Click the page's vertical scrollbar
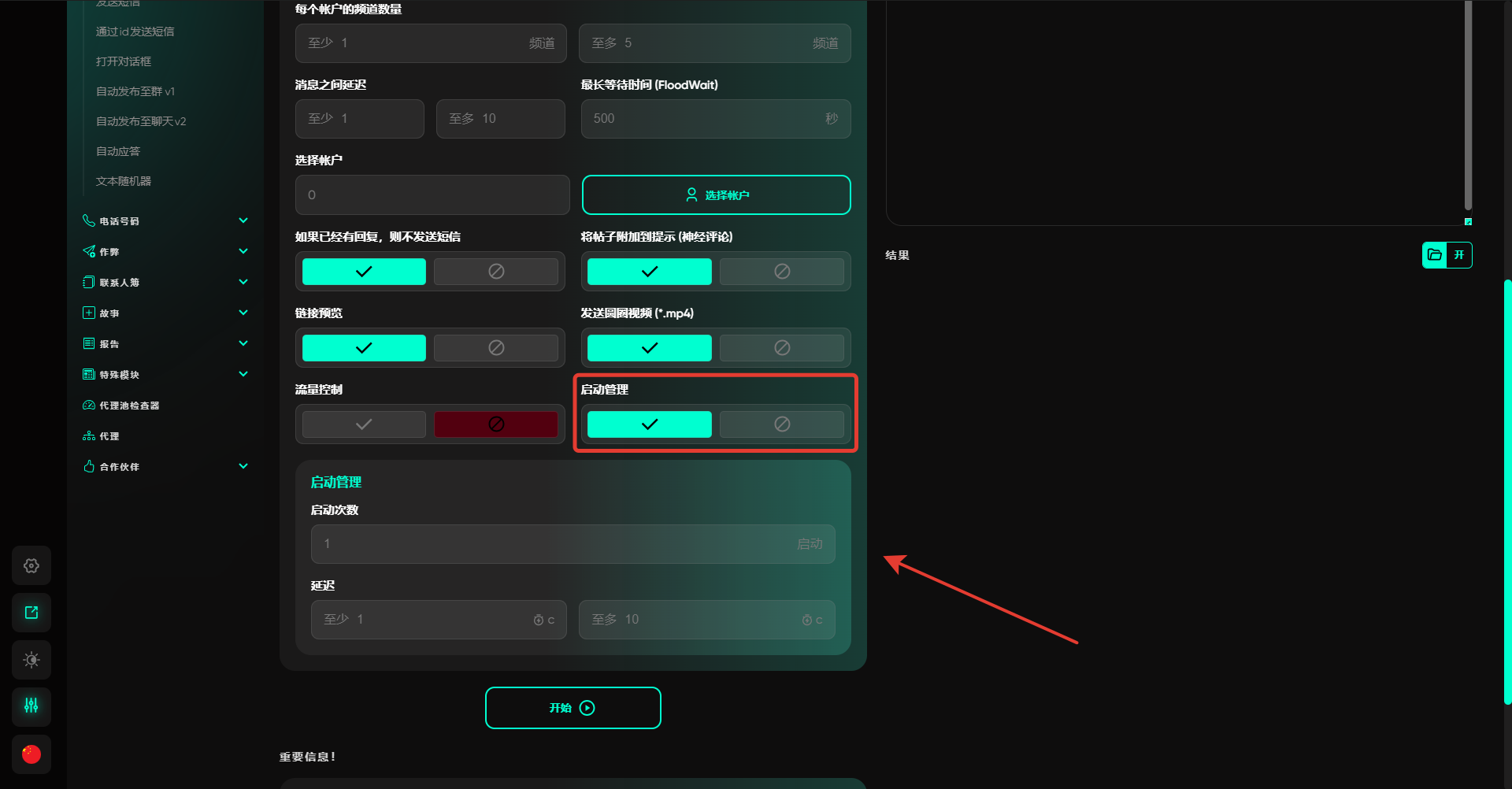This screenshot has width=1512, height=789. tap(1506, 488)
